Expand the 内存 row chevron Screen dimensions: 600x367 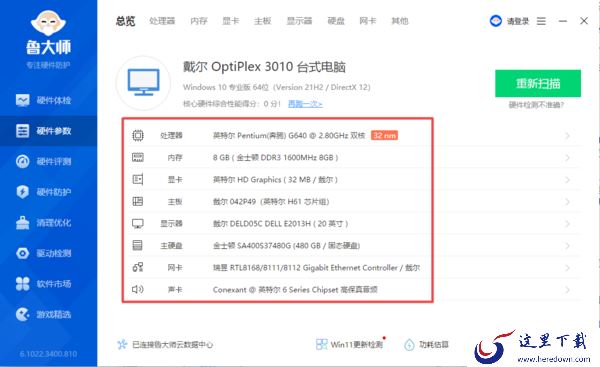tap(567, 158)
